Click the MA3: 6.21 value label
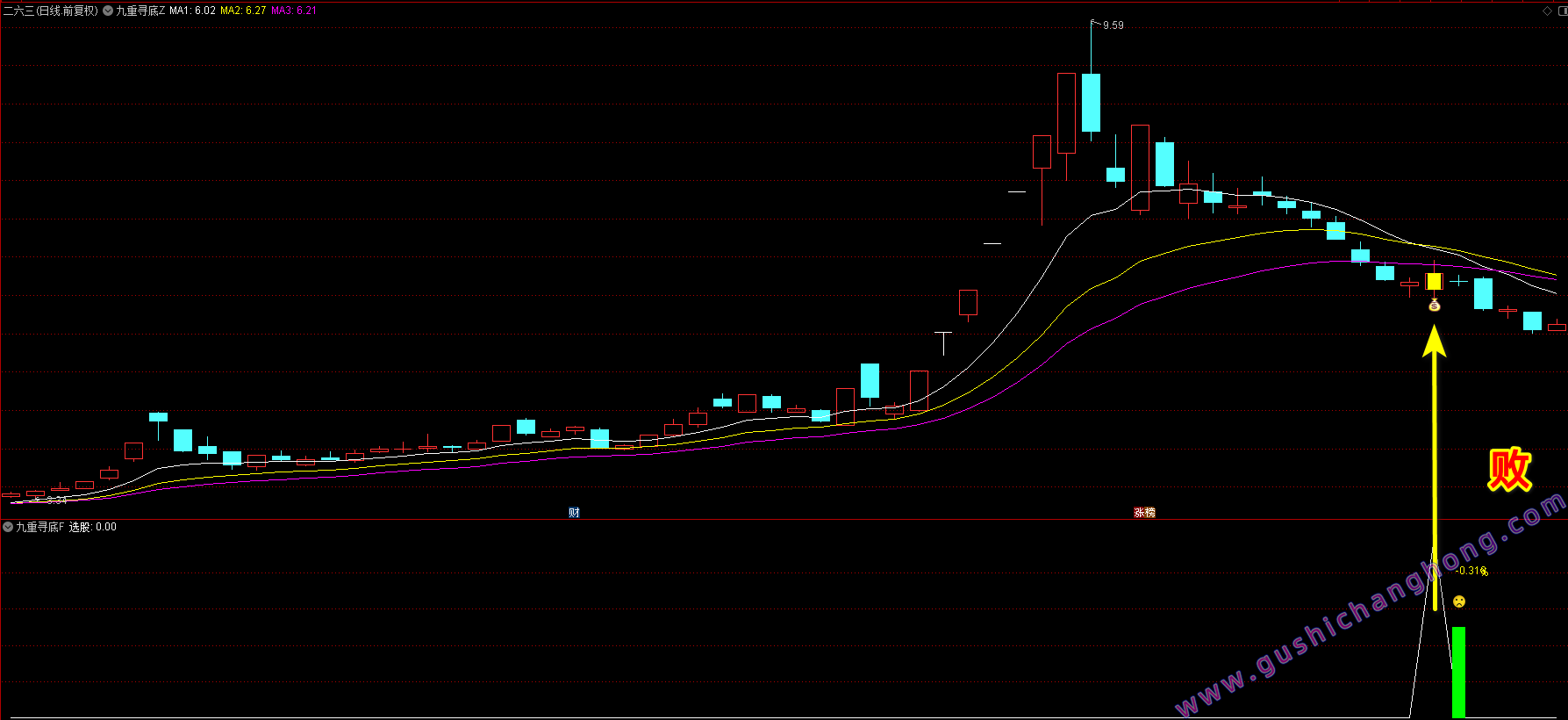Image resolution: width=1568 pixels, height=720 pixels. [x=294, y=11]
